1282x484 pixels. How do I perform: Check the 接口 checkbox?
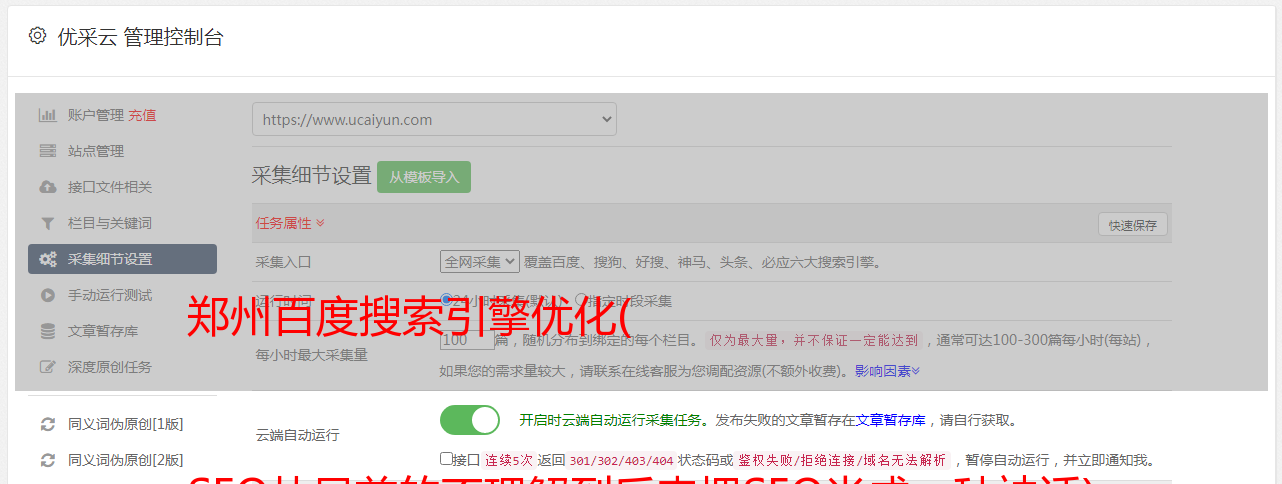click(x=446, y=459)
